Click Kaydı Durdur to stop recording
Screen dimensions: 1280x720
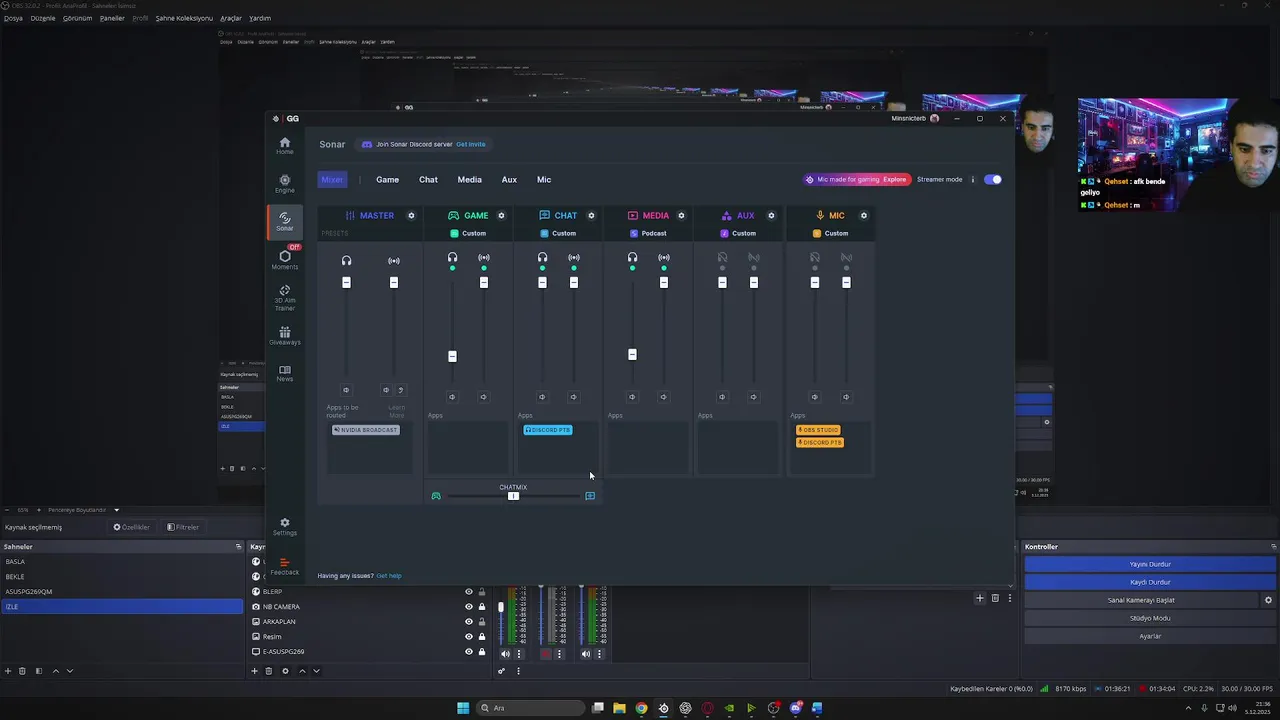pos(1150,582)
